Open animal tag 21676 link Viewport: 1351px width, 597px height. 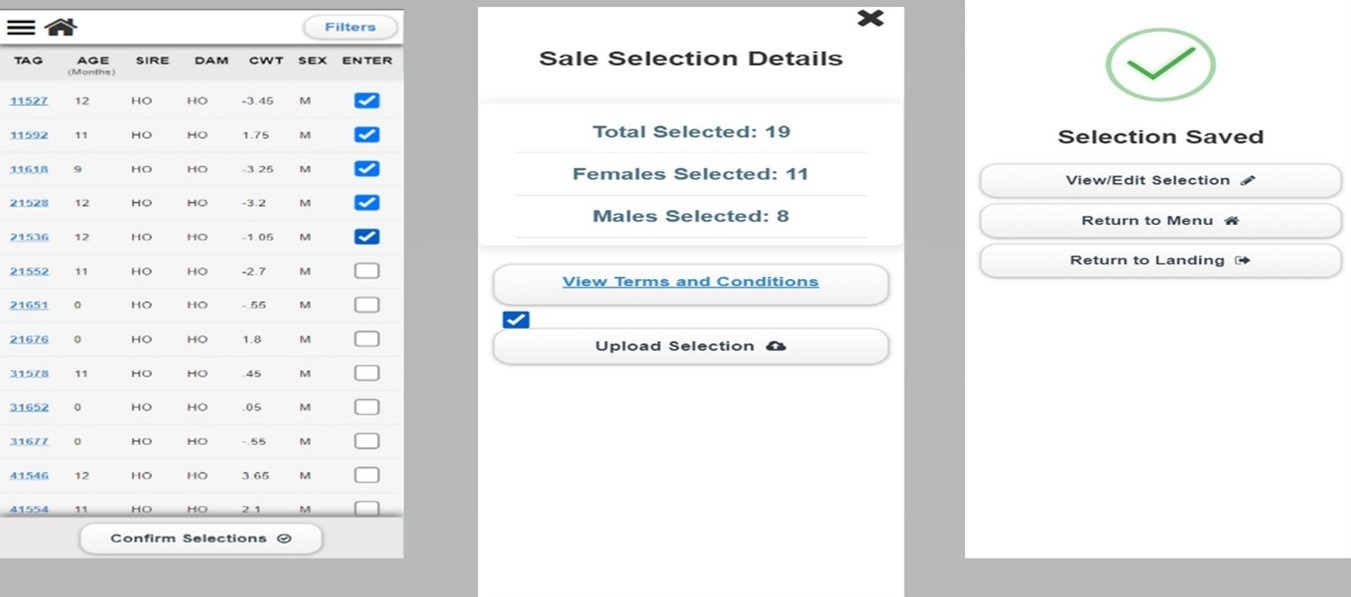[x=29, y=339]
